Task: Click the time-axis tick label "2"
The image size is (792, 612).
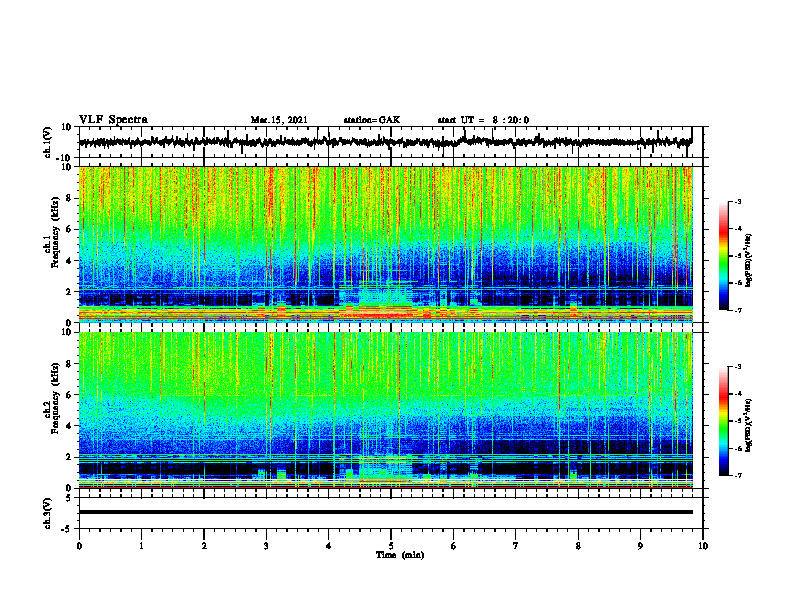Action: [204, 546]
